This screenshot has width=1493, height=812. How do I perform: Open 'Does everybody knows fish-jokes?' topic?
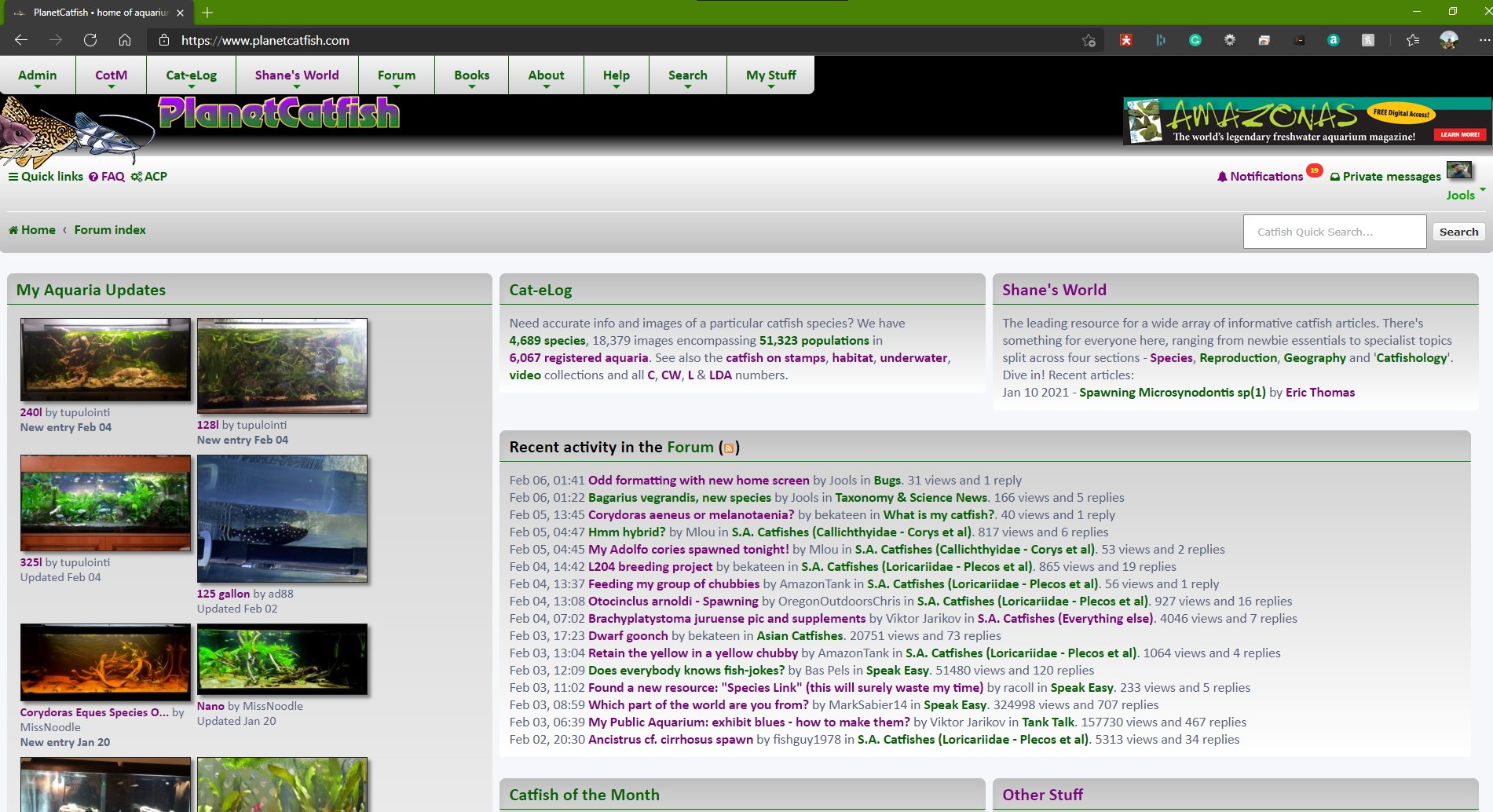686,670
